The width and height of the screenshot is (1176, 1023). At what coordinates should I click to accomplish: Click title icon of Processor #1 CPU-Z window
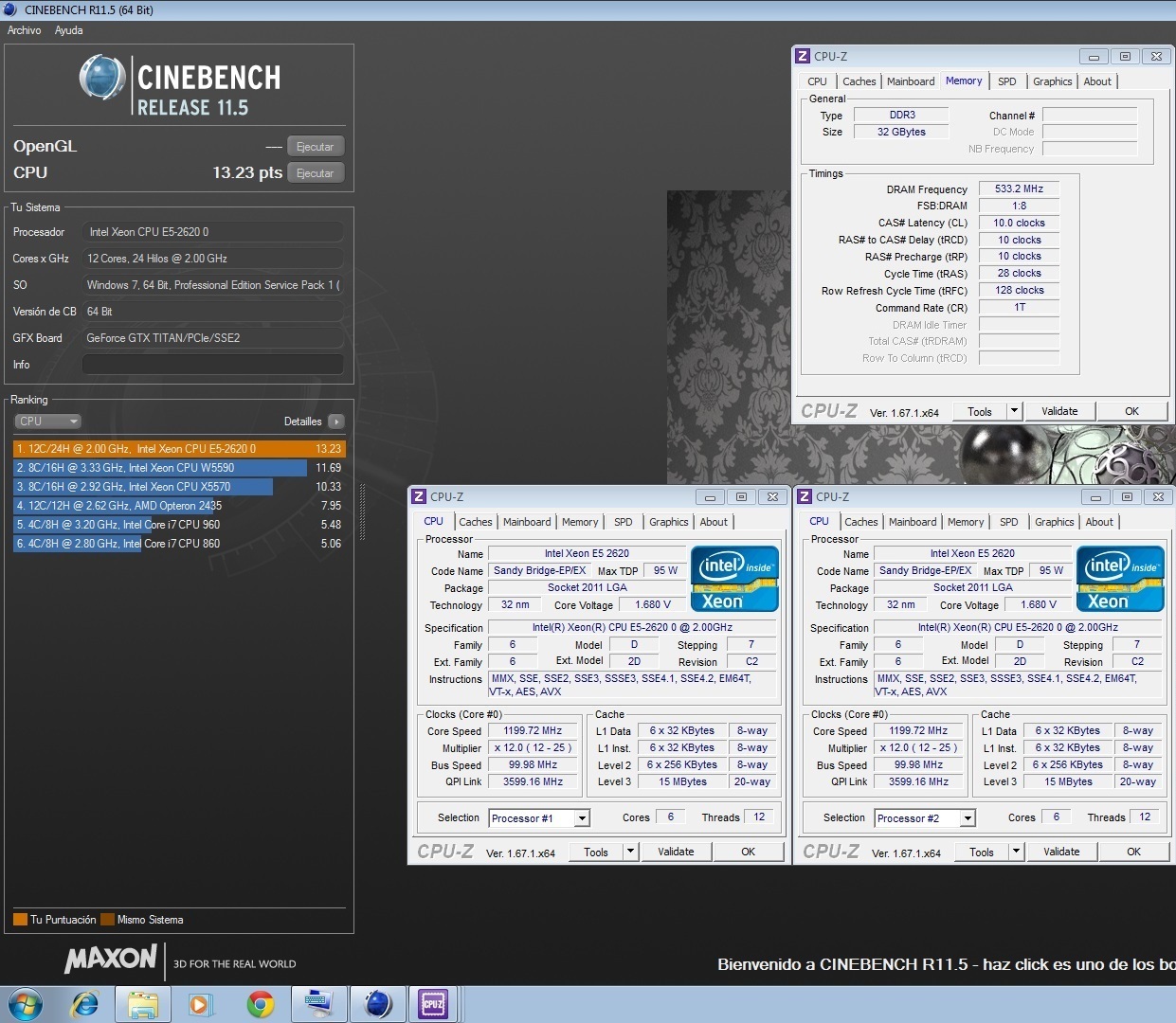[x=419, y=496]
